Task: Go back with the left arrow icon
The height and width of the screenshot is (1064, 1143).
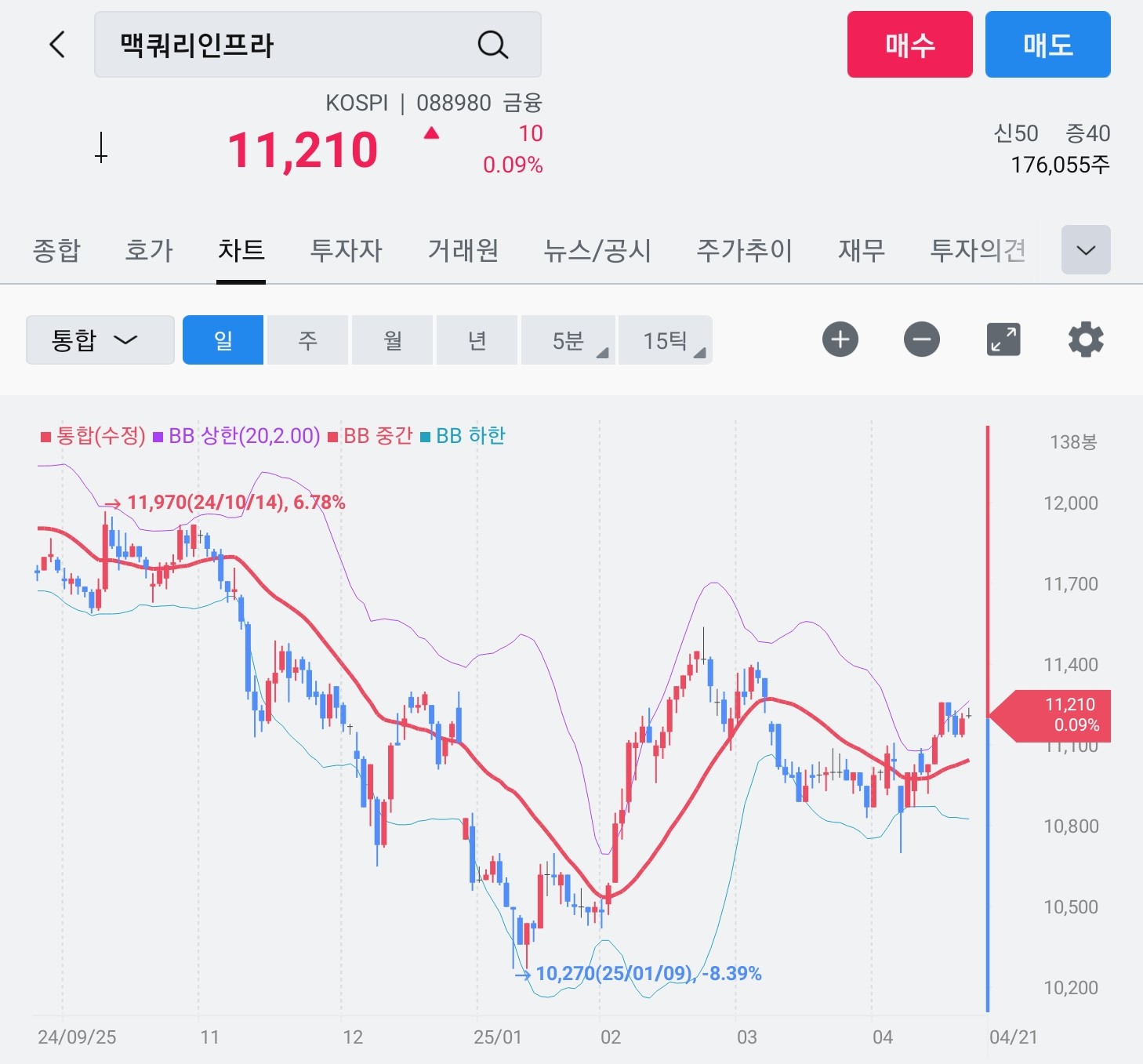Action: (57, 45)
